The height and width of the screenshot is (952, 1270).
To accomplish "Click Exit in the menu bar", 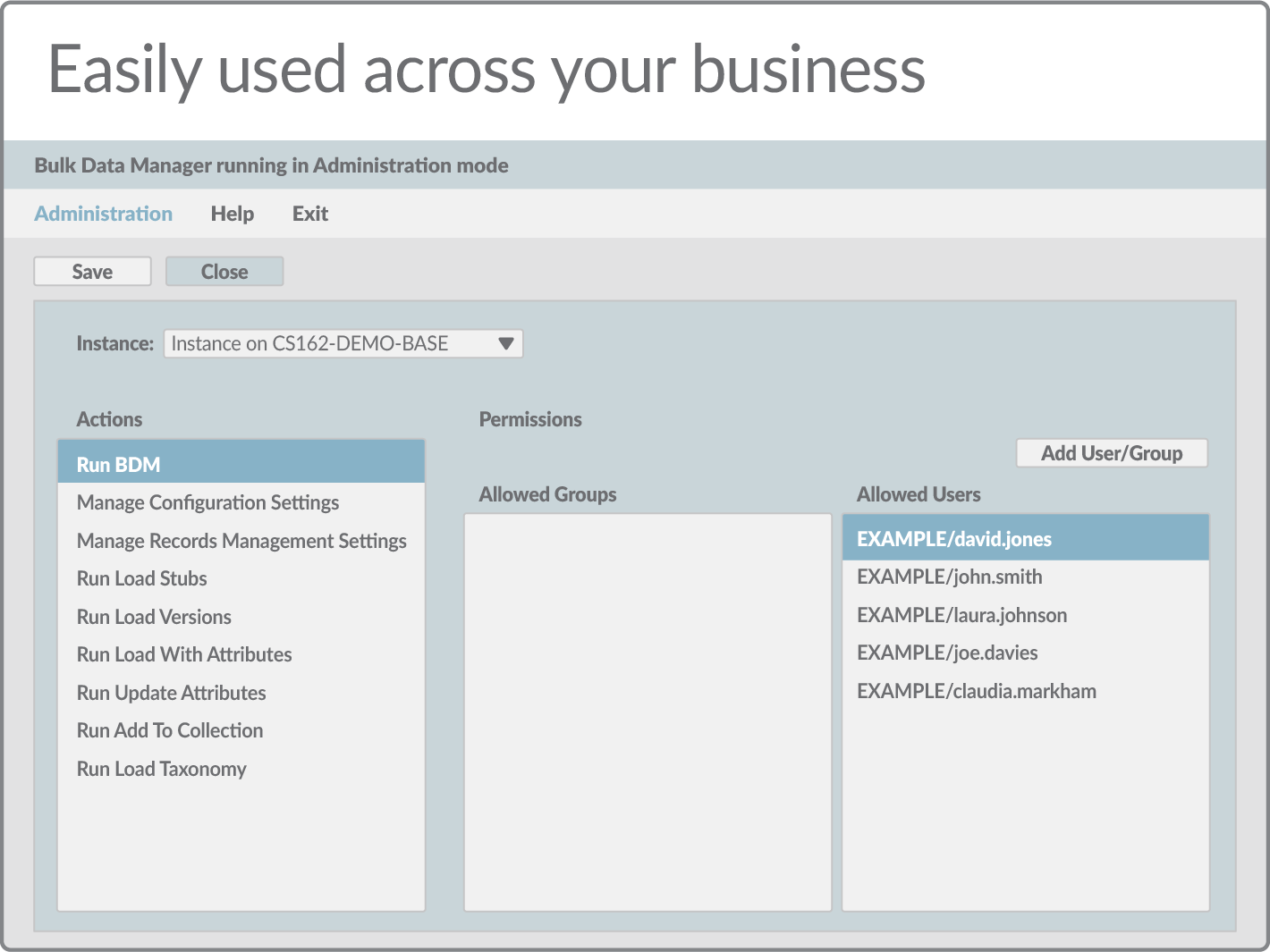I will [x=309, y=214].
